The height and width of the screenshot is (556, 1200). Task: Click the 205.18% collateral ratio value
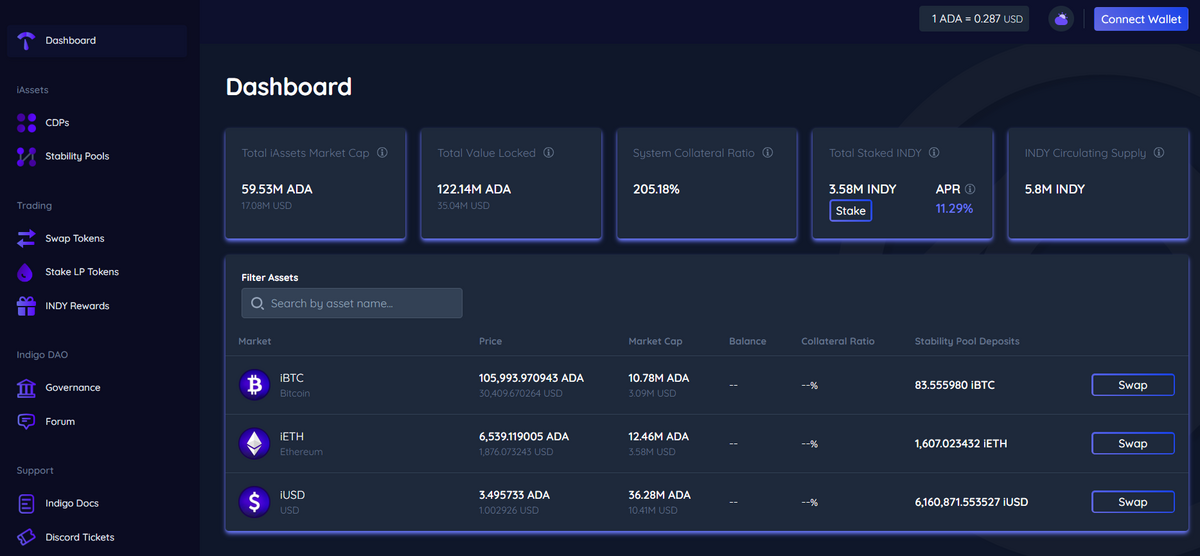click(656, 189)
